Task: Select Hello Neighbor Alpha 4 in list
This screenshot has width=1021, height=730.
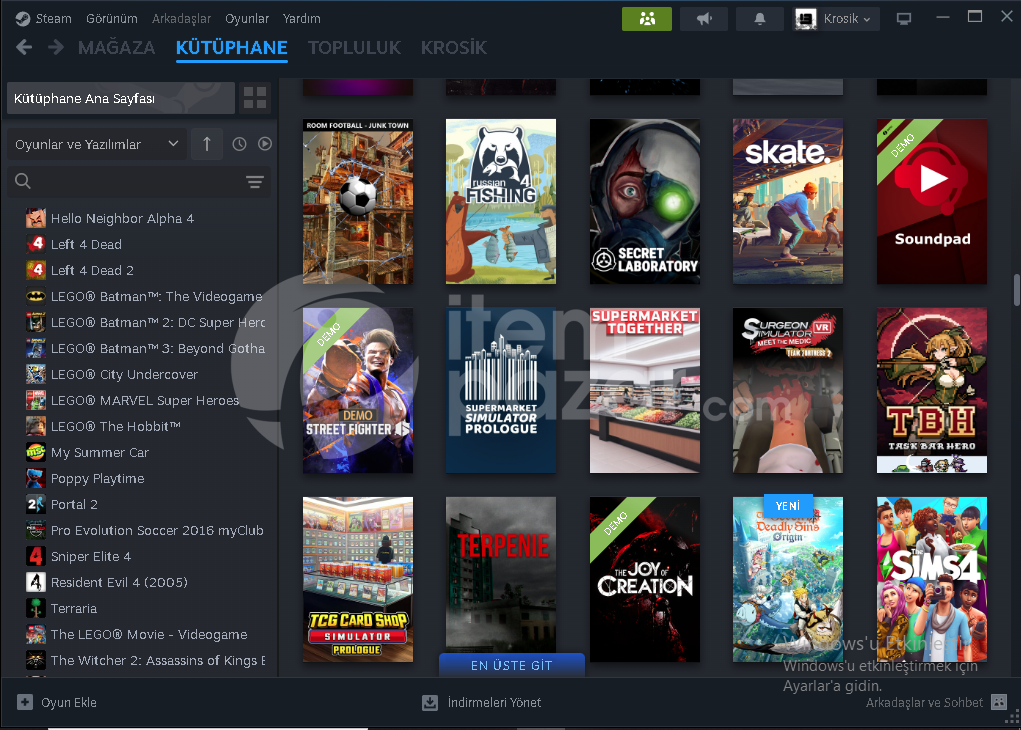Action: tap(145, 218)
